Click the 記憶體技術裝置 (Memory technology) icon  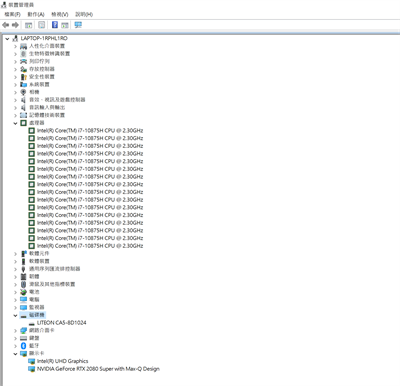pos(23,115)
